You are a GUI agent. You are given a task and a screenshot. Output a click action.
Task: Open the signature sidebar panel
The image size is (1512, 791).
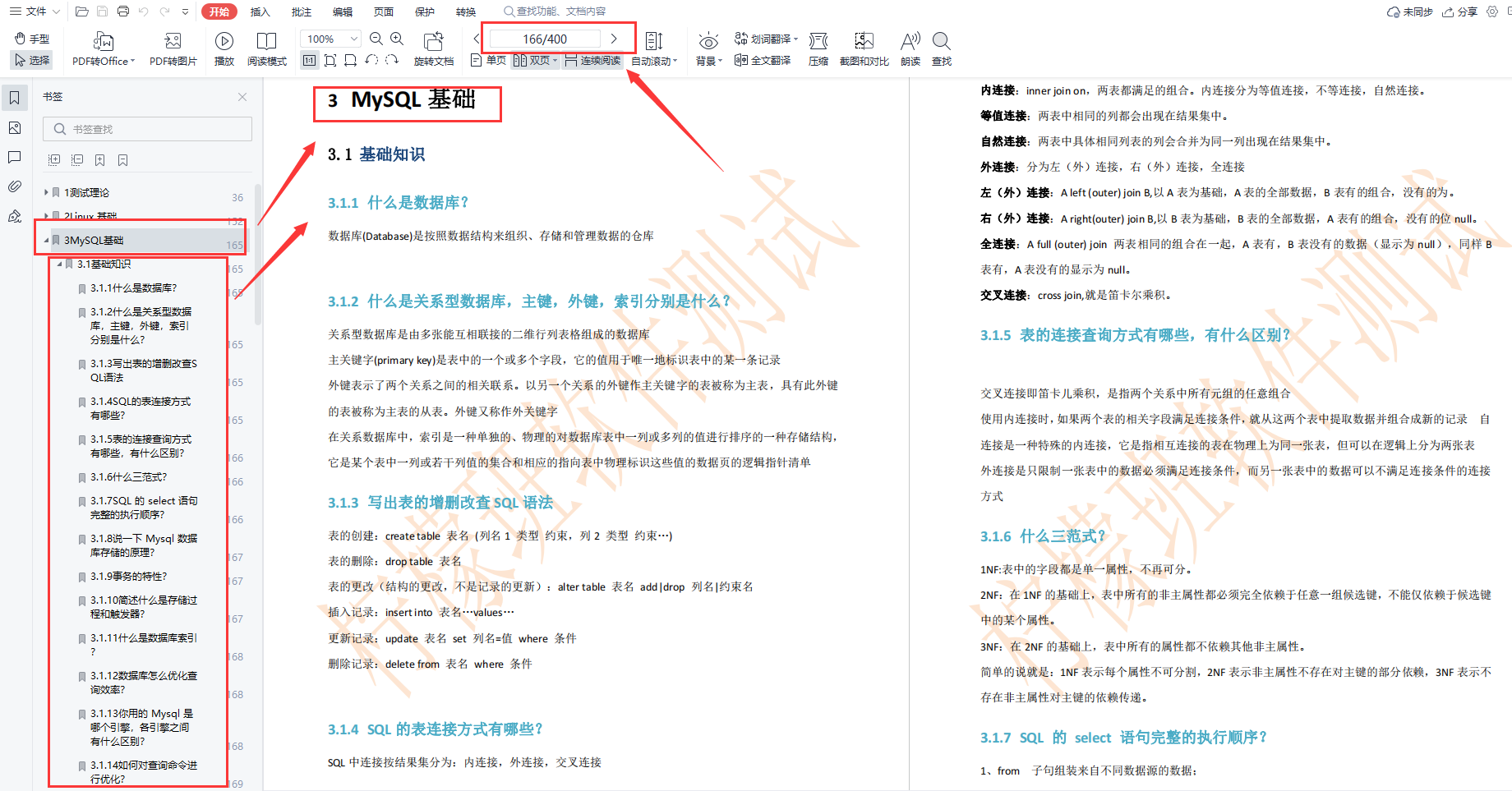pyautogui.click(x=15, y=216)
